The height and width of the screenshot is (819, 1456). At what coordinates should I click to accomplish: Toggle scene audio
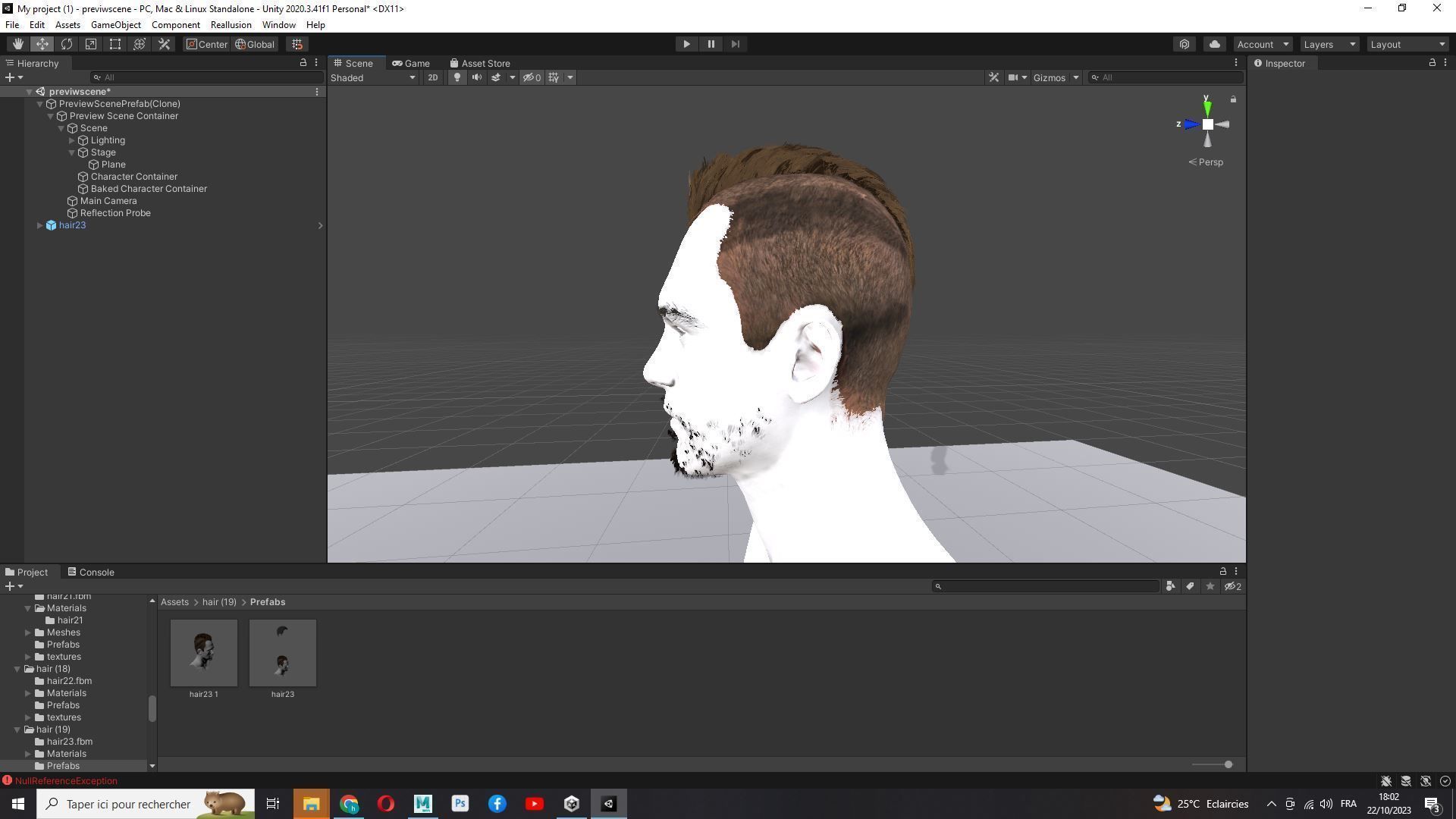(476, 77)
